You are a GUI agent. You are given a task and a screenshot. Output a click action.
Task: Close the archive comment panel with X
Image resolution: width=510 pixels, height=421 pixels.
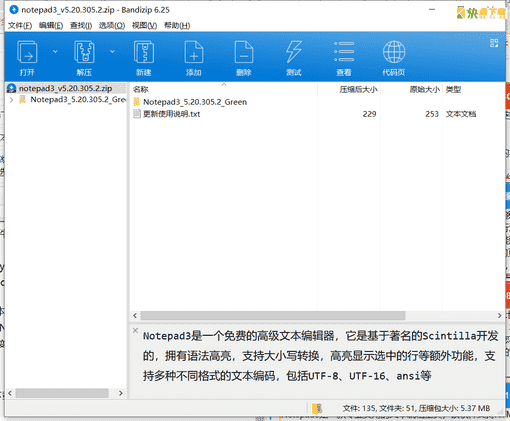pyautogui.click(x=135, y=330)
